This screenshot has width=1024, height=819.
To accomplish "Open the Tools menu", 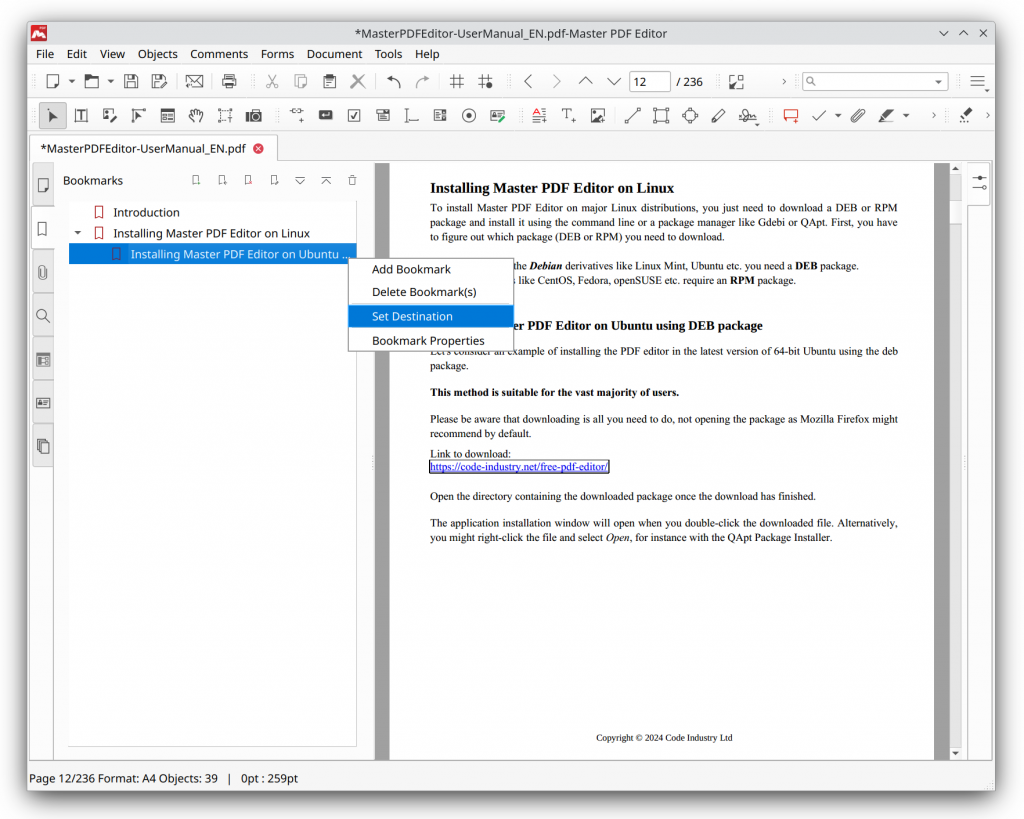I will tap(388, 54).
